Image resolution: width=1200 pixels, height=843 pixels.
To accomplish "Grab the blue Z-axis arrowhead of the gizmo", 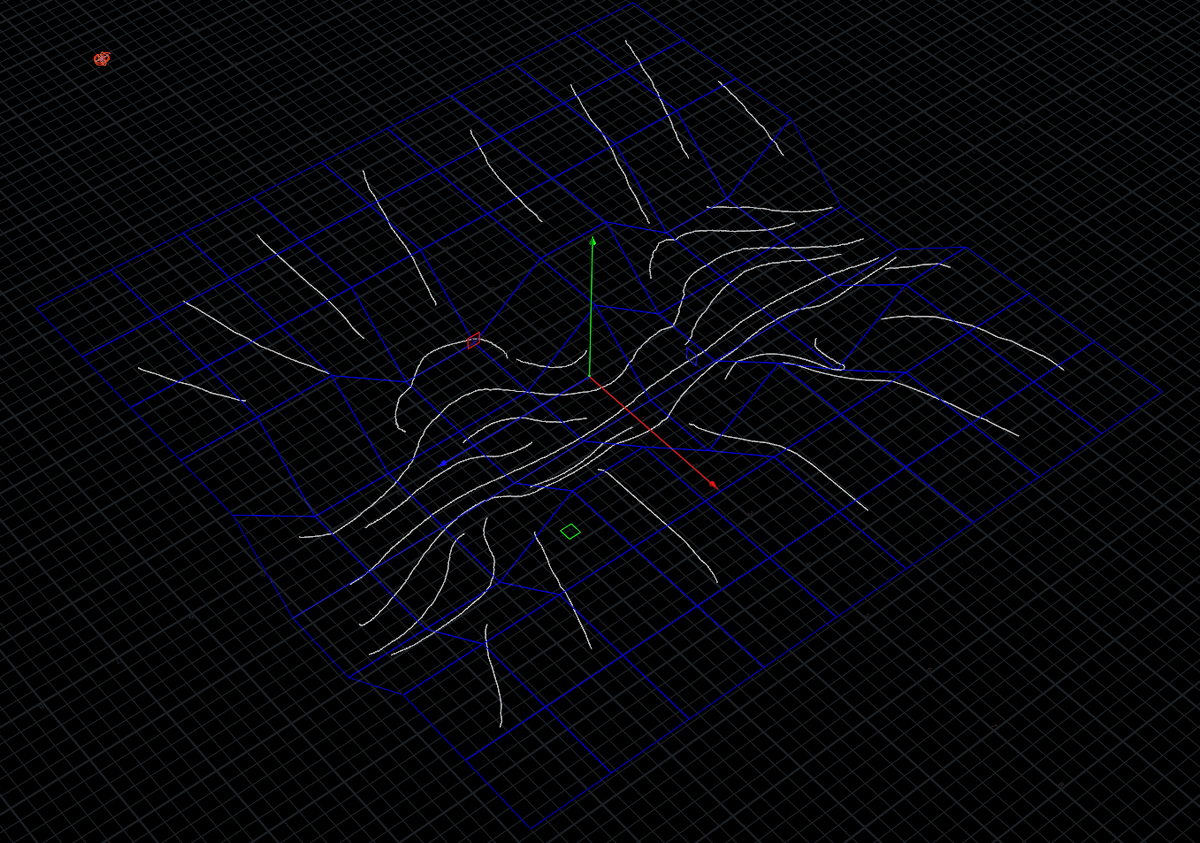I will pos(443,464).
